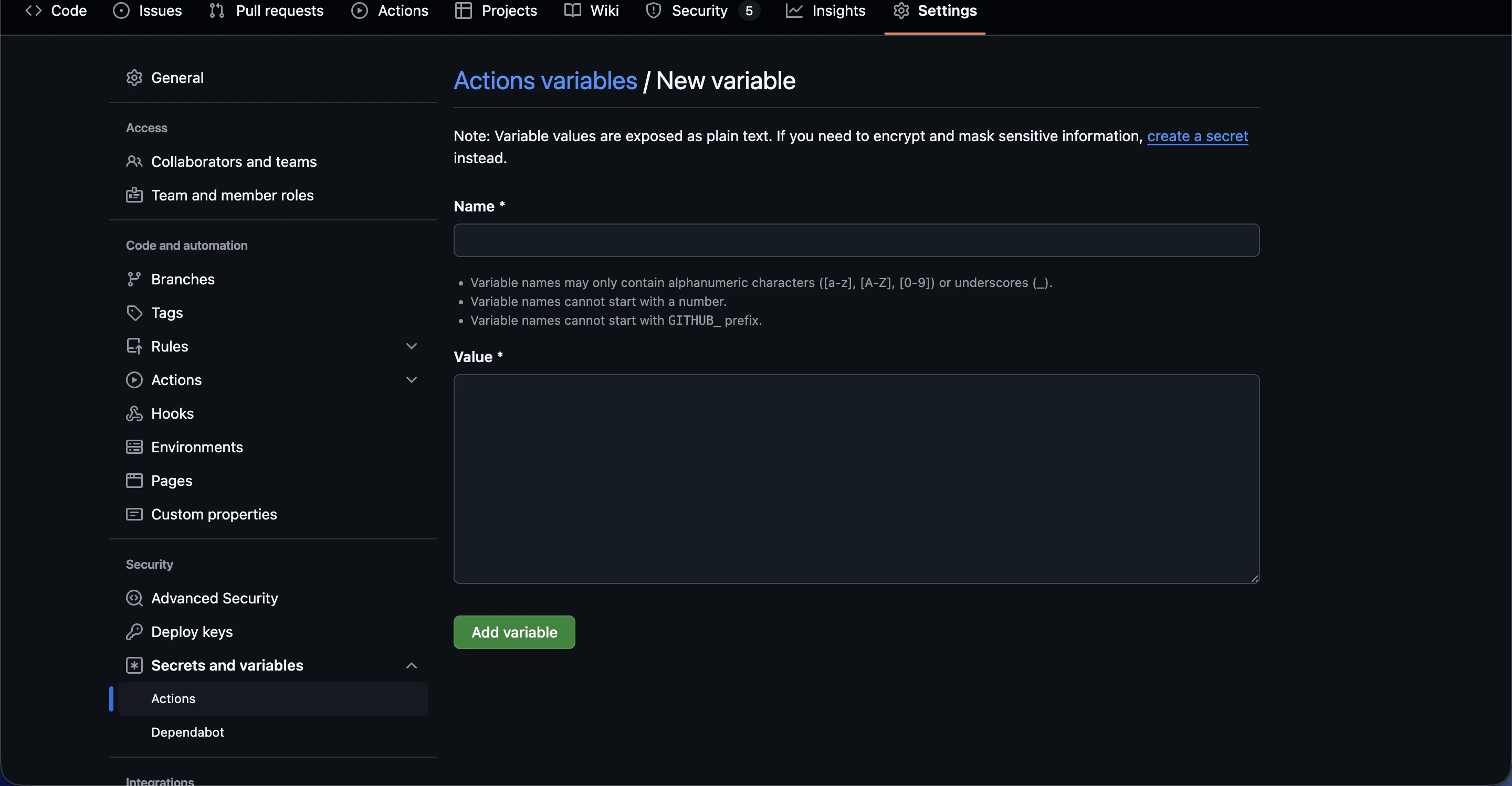Select the Settings tab

point(935,10)
